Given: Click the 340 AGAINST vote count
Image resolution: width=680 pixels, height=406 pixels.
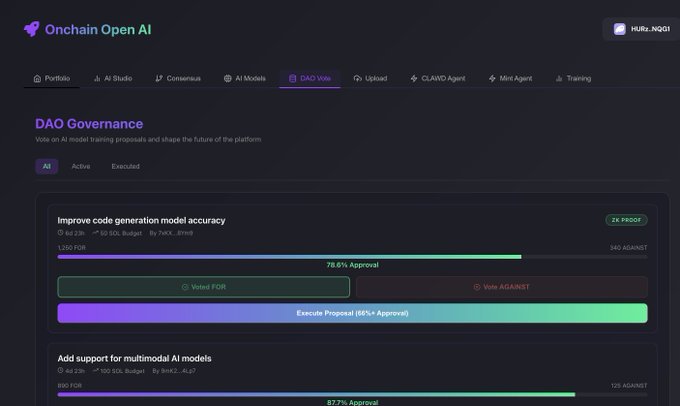Looking at the screenshot, I should click(x=628, y=248).
